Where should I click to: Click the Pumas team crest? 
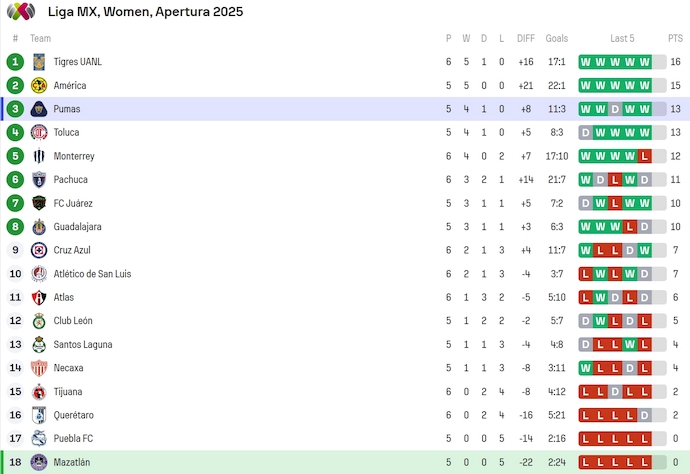click(x=40, y=109)
